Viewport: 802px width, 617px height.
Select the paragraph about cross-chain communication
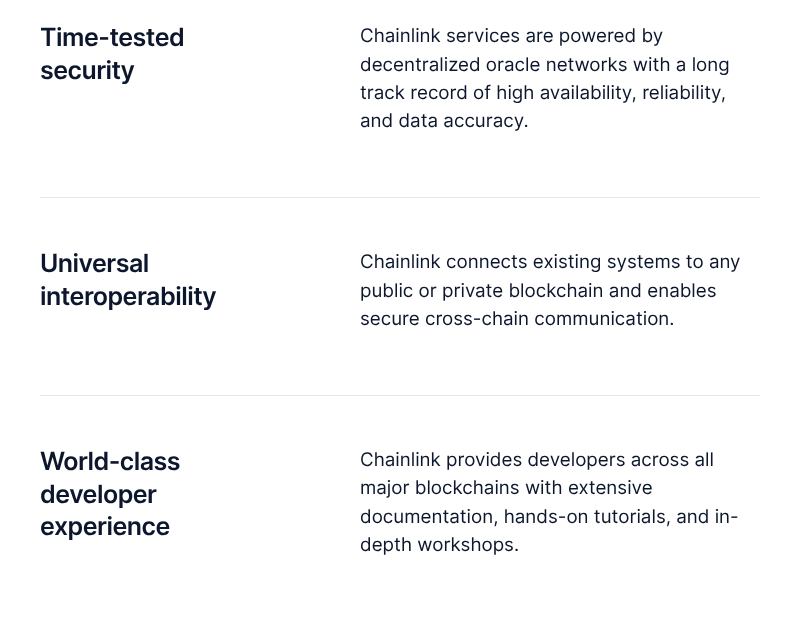pos(550,290)
